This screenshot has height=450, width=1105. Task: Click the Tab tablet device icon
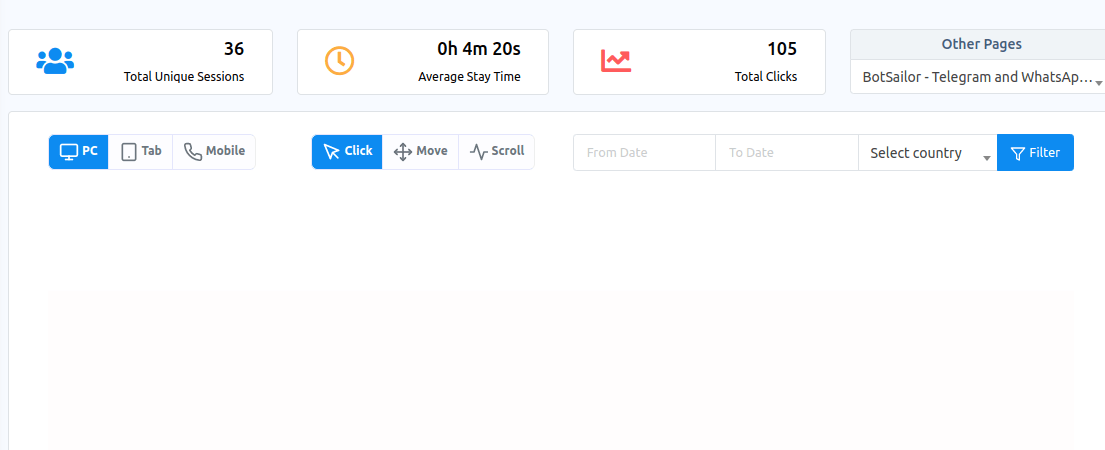tap(129, 152)
